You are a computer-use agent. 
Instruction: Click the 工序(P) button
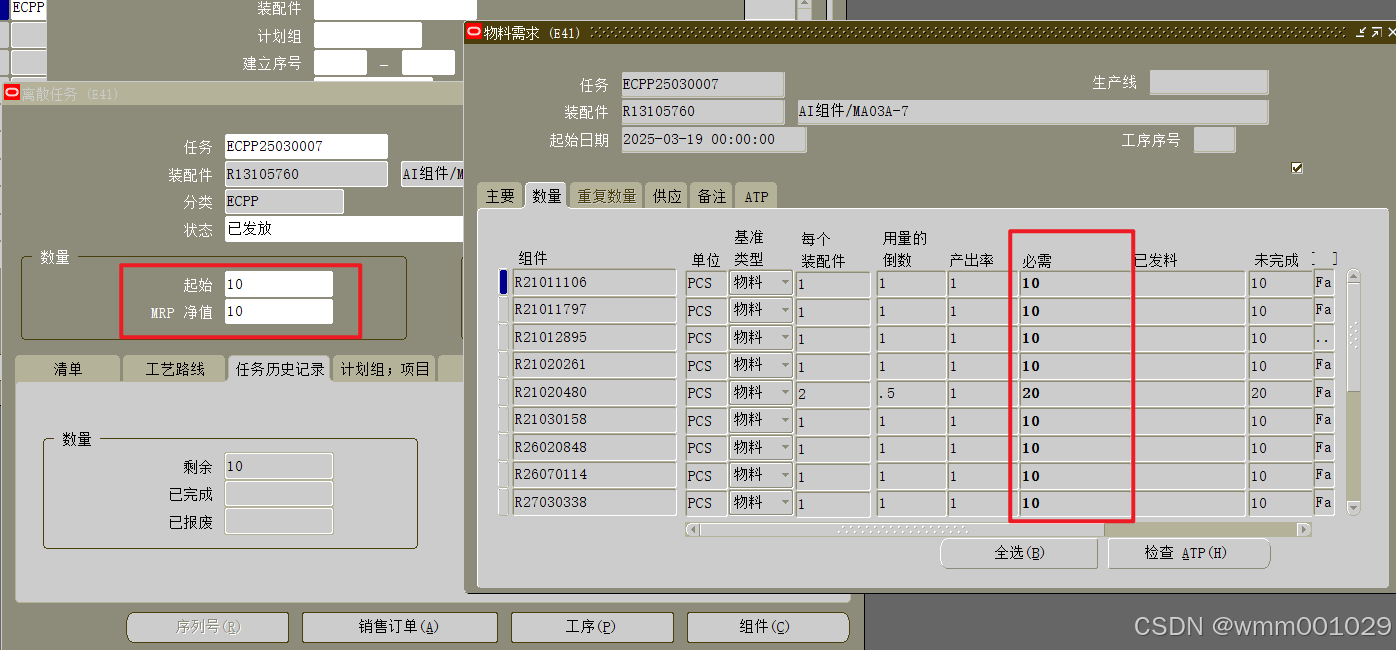pos(590,627)
